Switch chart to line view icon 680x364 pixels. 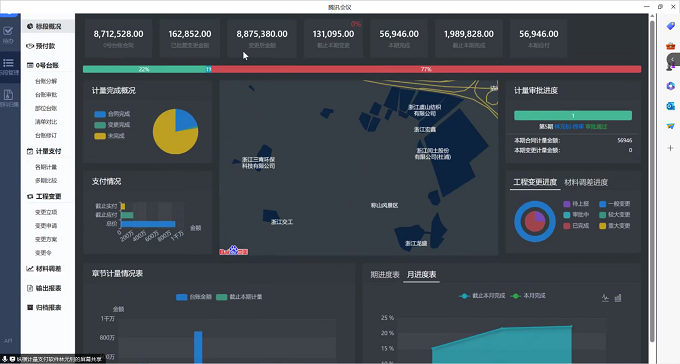pyautogui.click(x=605, y=298)
